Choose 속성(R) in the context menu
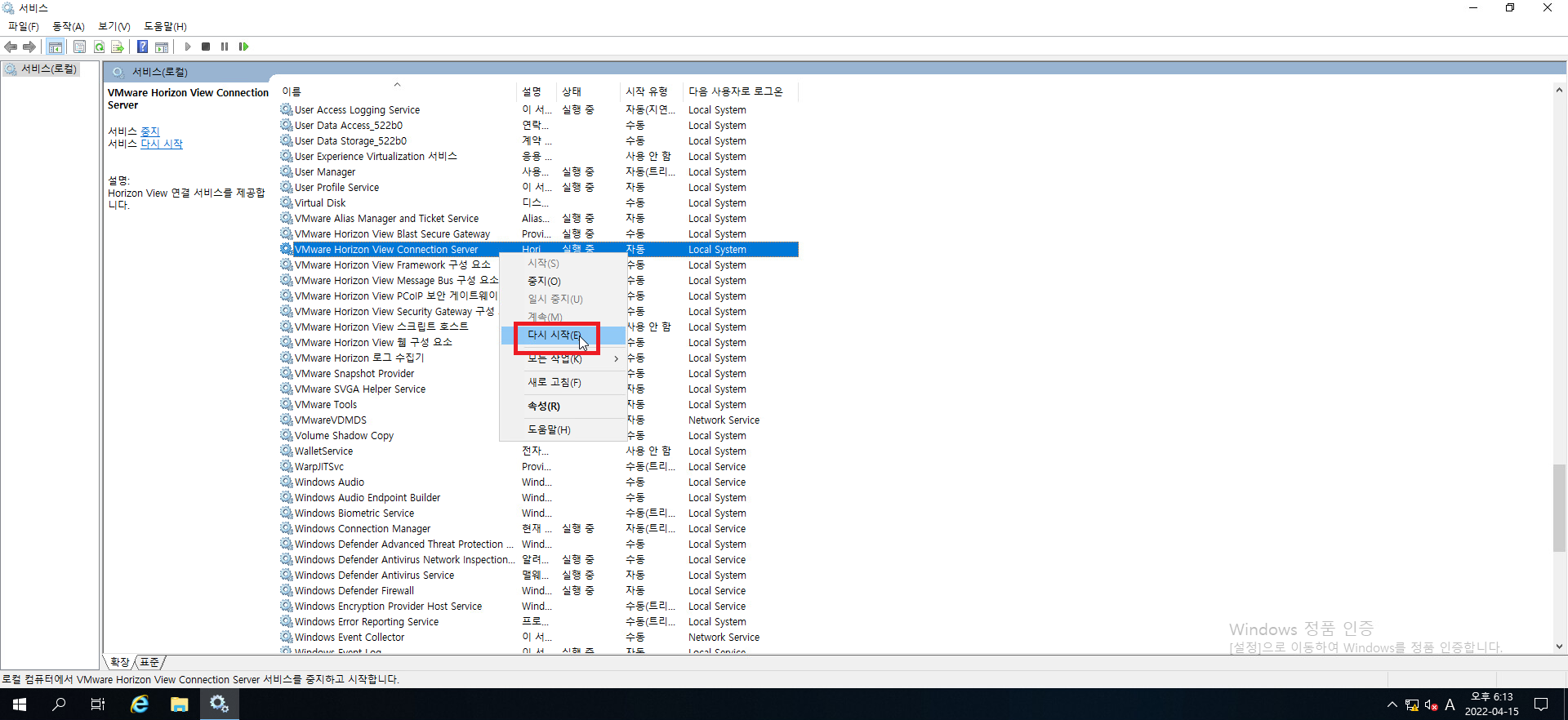This screenshot has height=720, width=1568. [563, 406]
